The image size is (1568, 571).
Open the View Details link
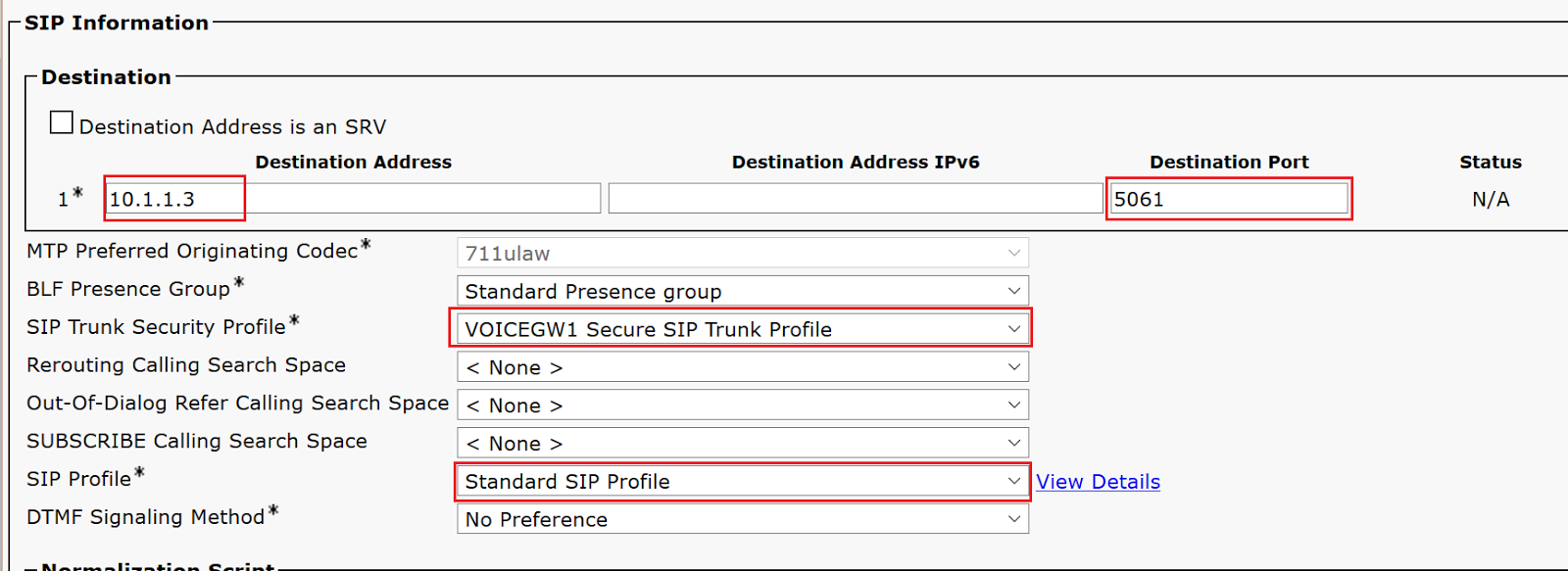pyautogui.click(x=1098, y=482)
